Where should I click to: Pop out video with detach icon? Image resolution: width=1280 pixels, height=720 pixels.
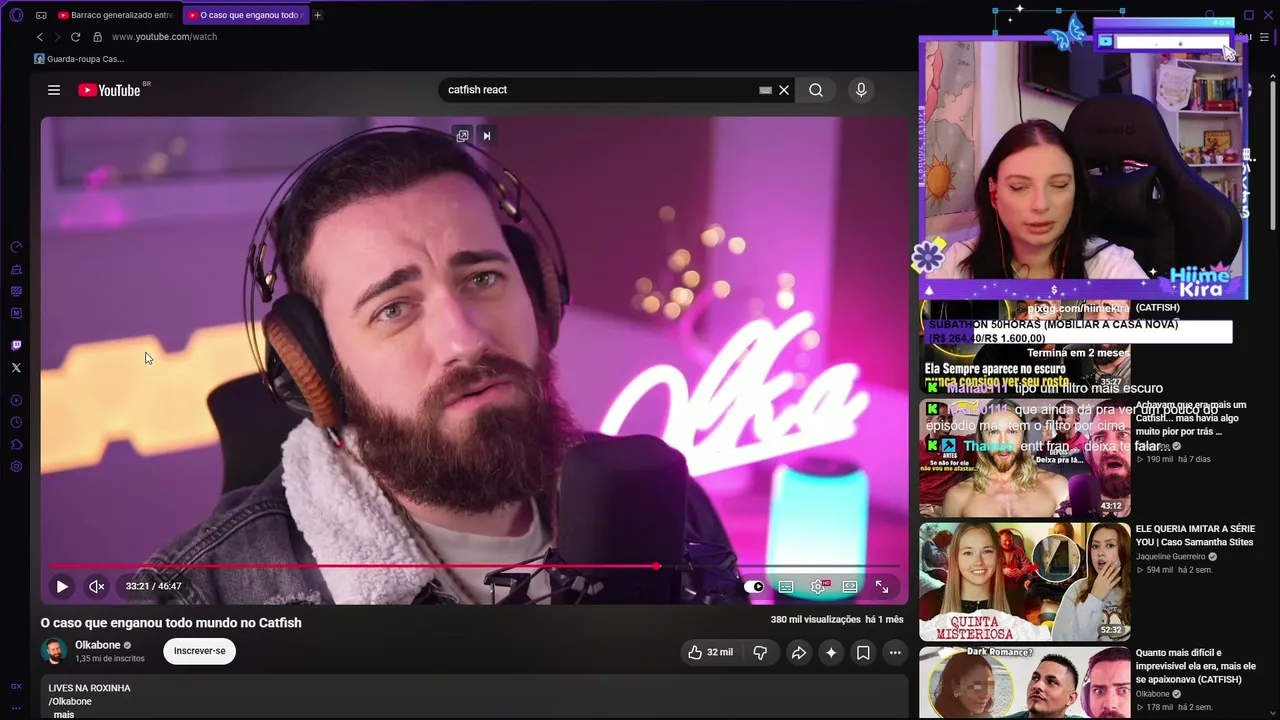pos(462,136)
